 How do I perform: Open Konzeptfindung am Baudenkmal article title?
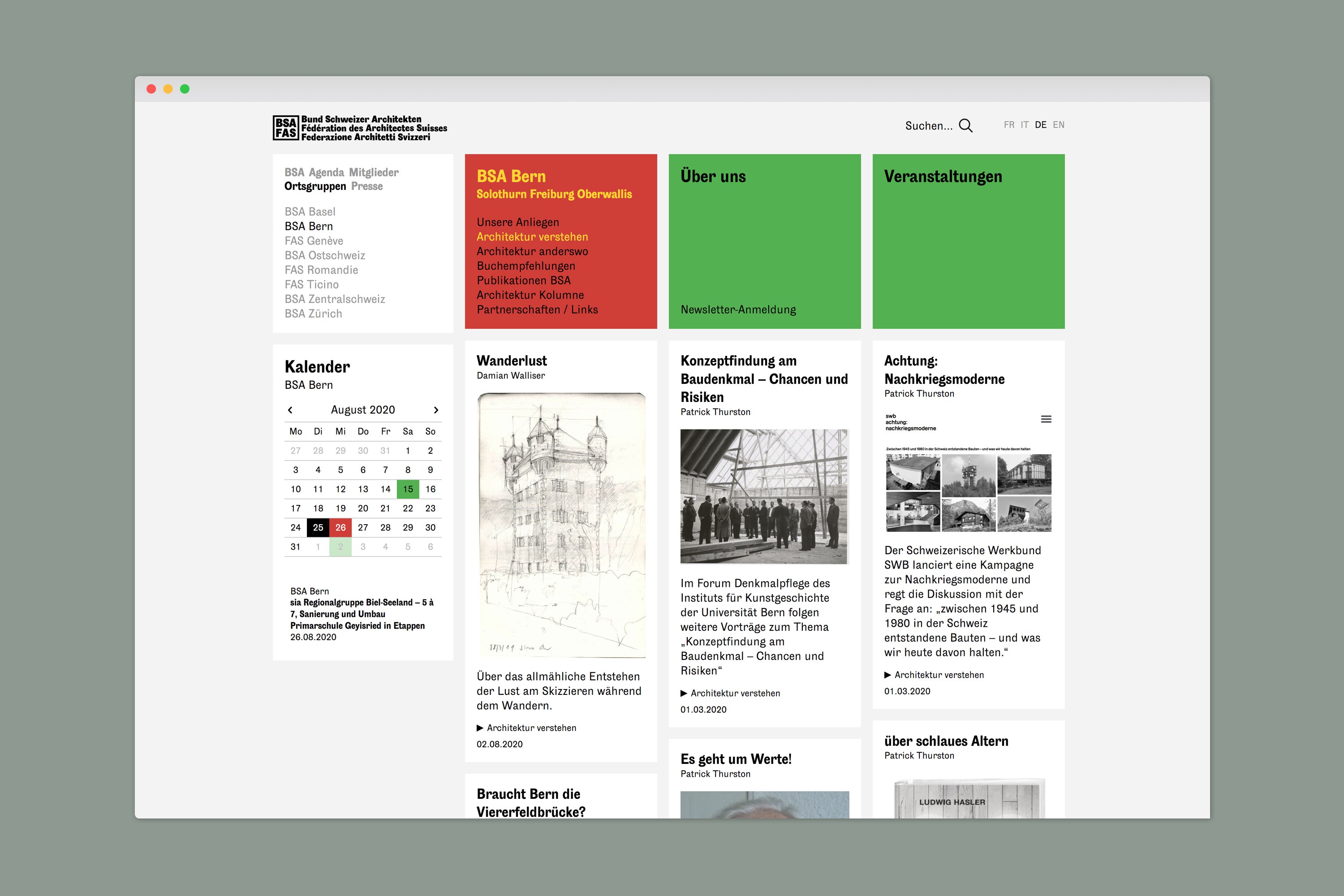[764, 379]
